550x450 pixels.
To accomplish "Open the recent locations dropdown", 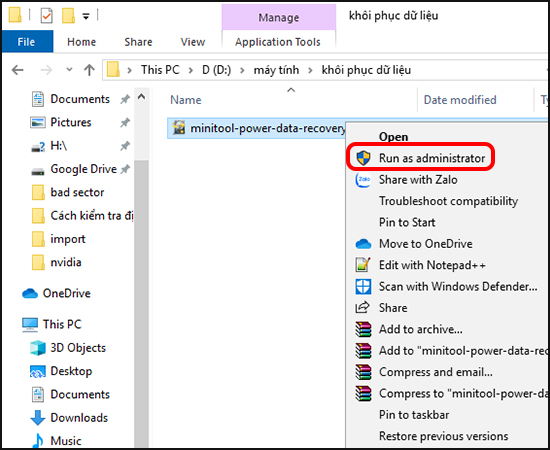I will coord(69,69).
